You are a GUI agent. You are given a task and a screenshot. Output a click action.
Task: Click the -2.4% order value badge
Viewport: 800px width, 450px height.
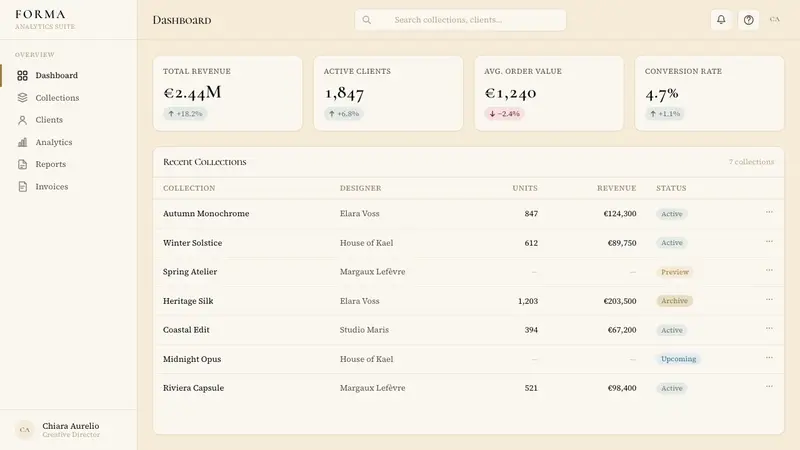coord(505,114)
